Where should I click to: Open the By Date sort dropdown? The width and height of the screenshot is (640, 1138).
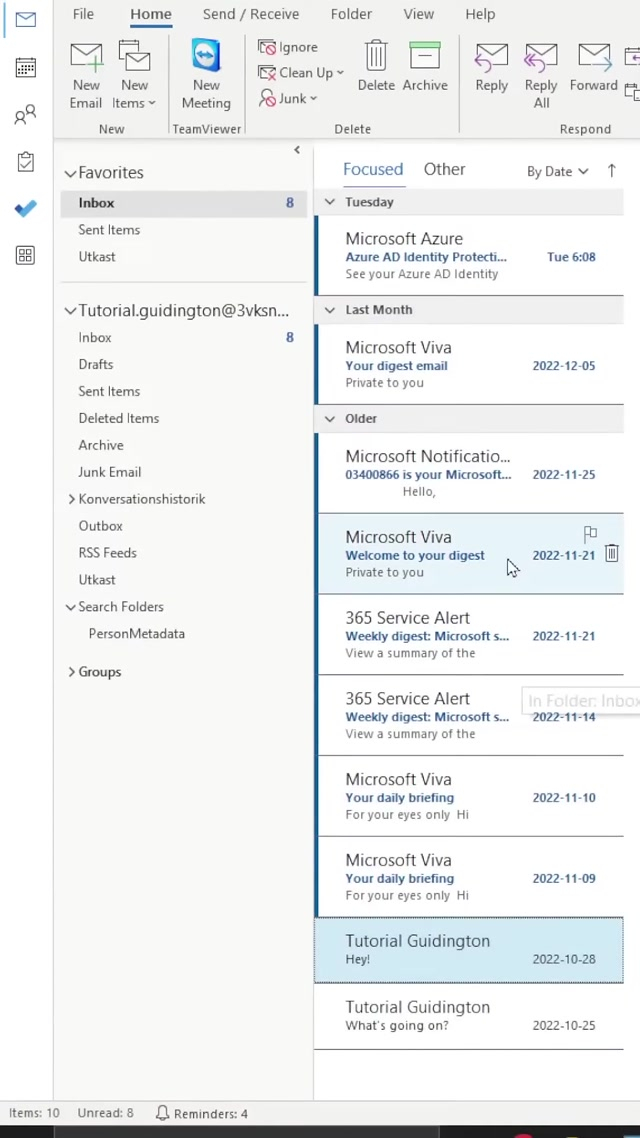coord(557,172)
